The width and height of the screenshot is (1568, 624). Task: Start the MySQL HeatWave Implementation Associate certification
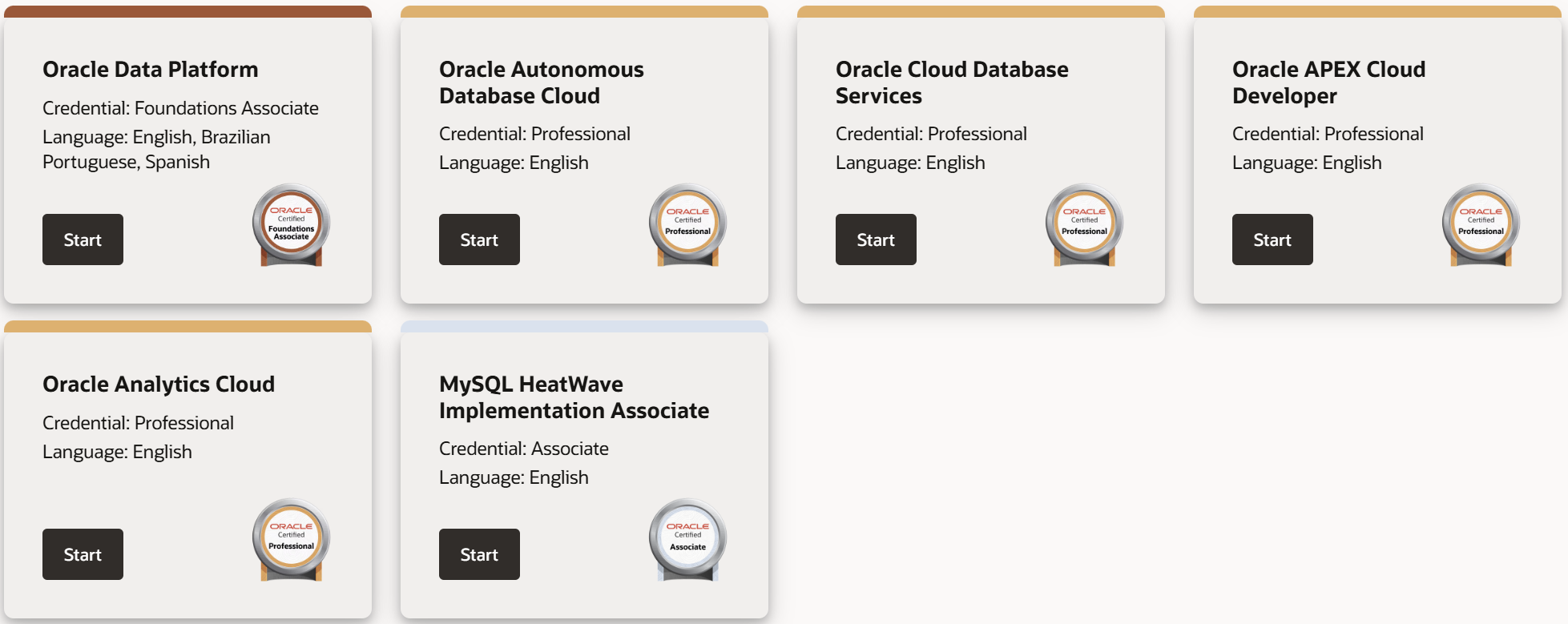(x=479, y=554)
